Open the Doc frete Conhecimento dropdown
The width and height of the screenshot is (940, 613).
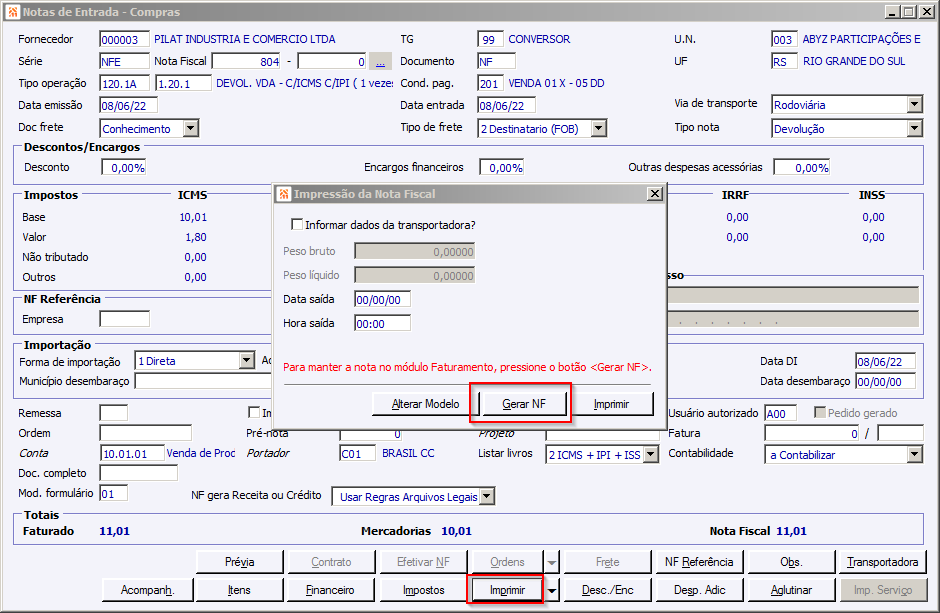click(191, 128)
